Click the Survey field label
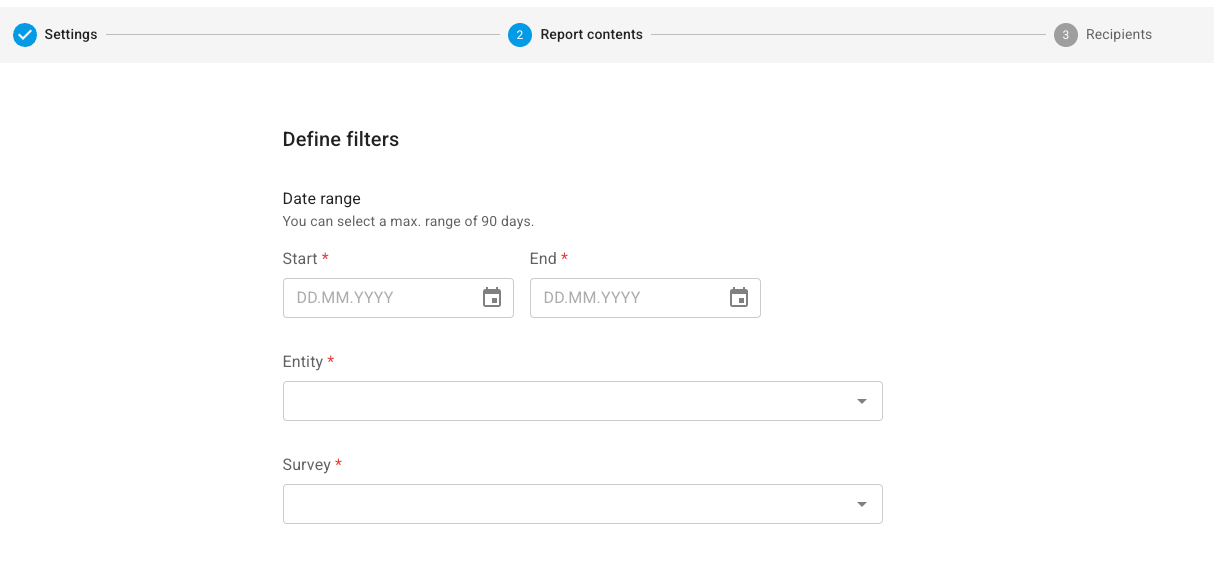Viewport: 1214px width, 564px height. pyautogui.click(x=307, y=465)
